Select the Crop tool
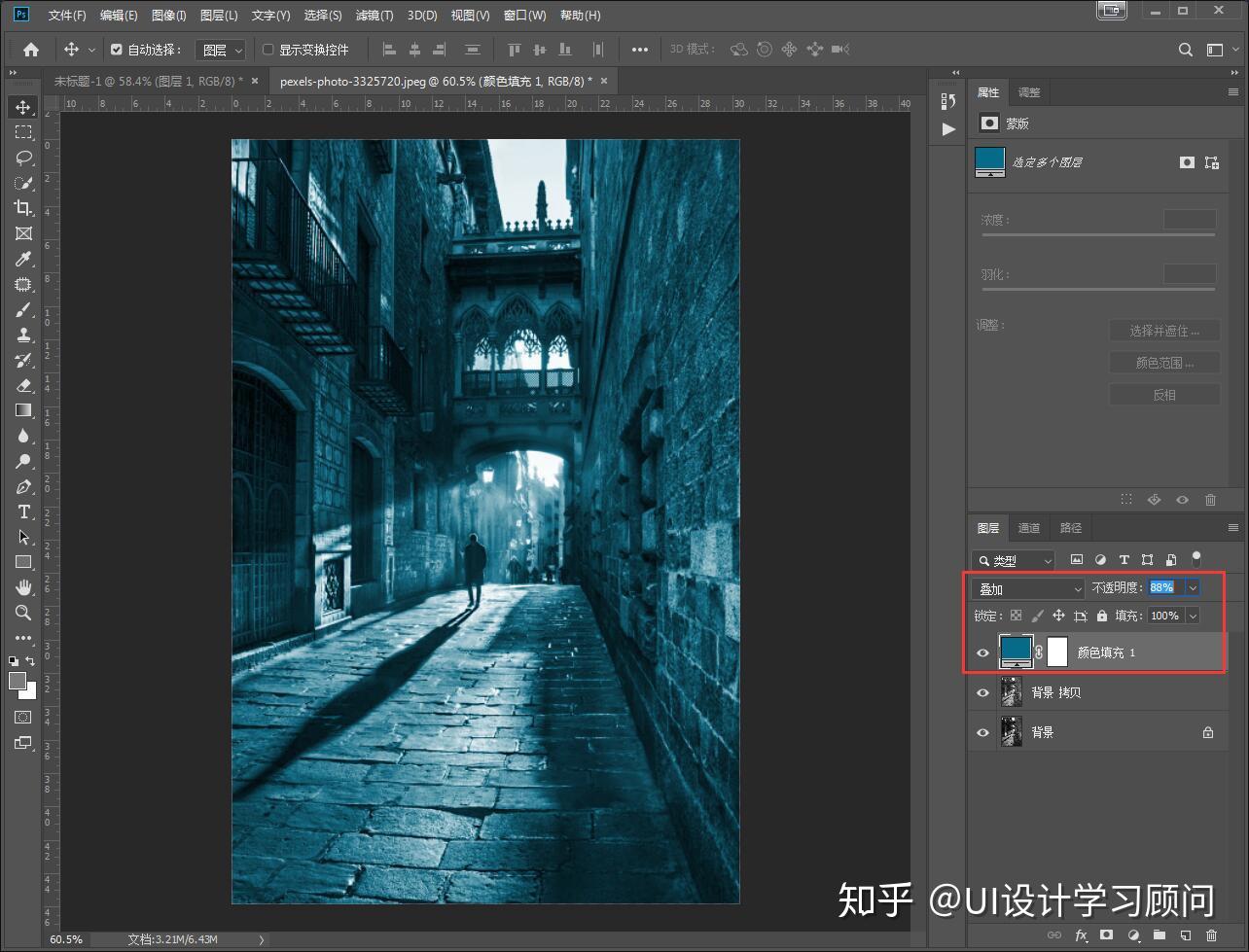The width and height of the screenshot is (1249, 952). tap(23, 208)
